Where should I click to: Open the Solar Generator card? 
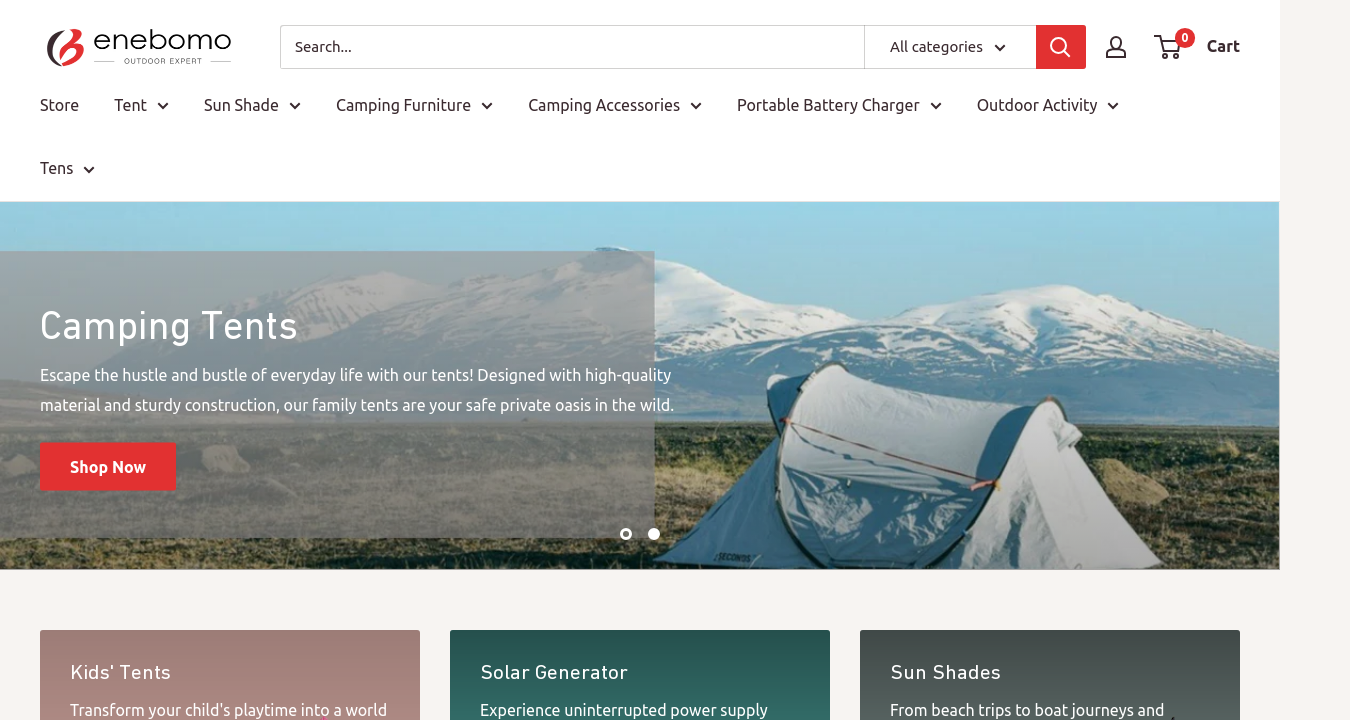[640, 675]
